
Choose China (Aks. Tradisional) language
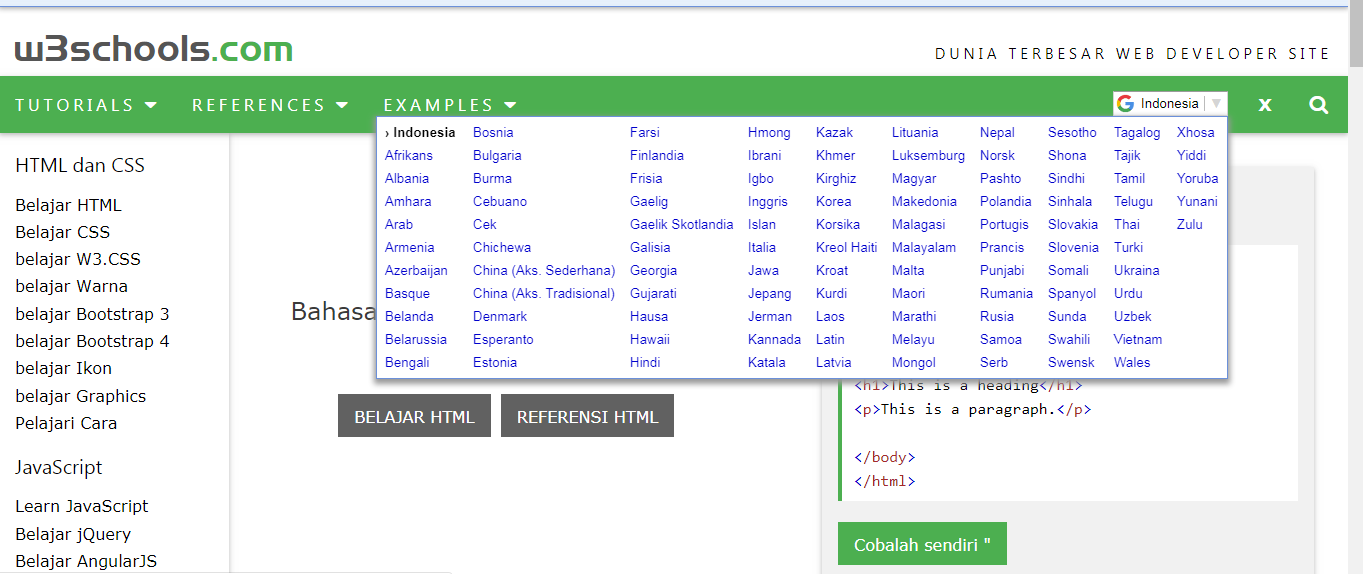tap(543, 293)
